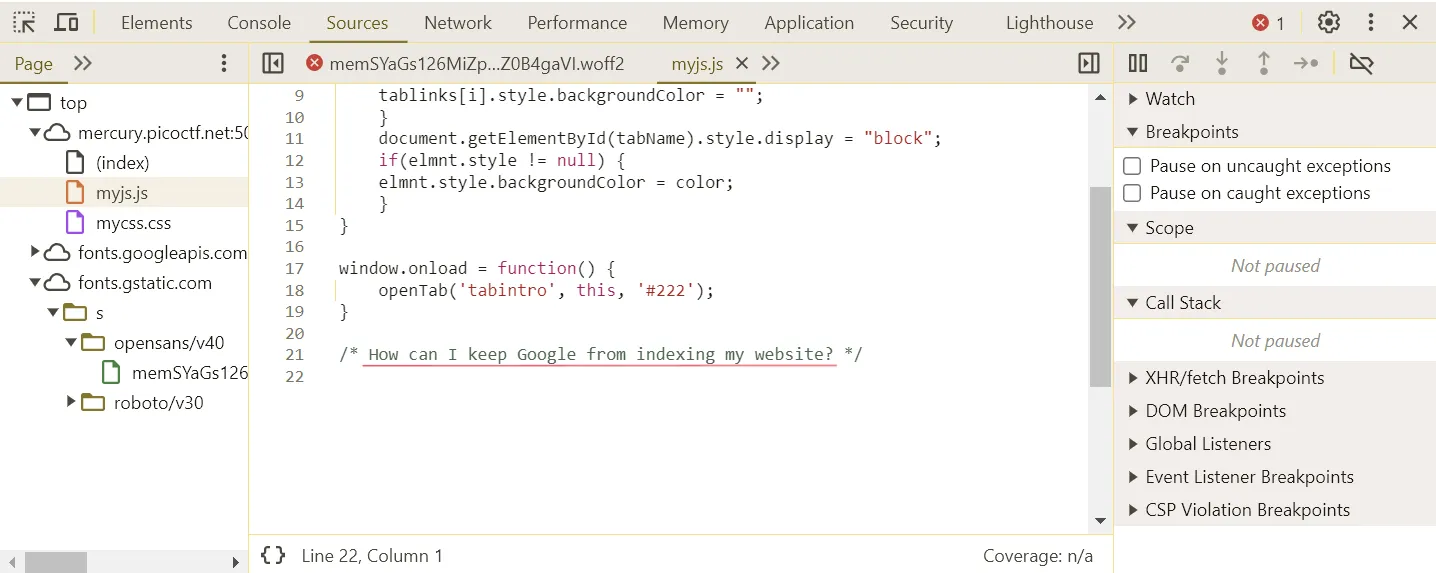
Task: Click the red error count badge
Action: [x=1268, y=23]
